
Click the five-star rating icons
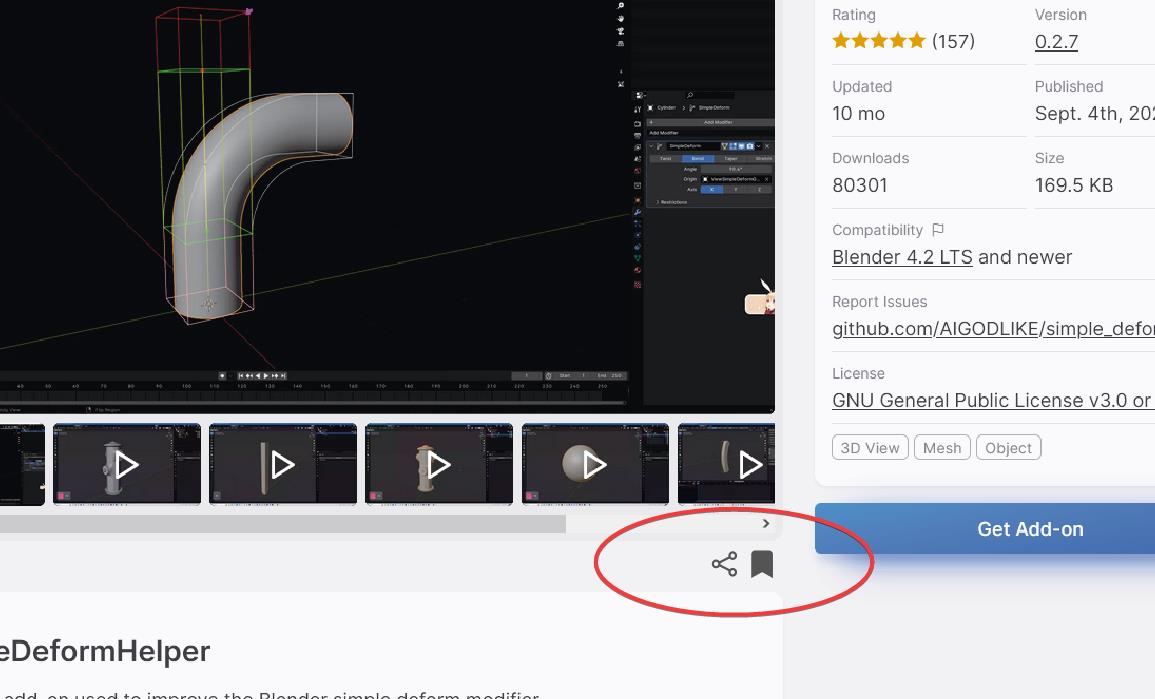pos(878,41)
